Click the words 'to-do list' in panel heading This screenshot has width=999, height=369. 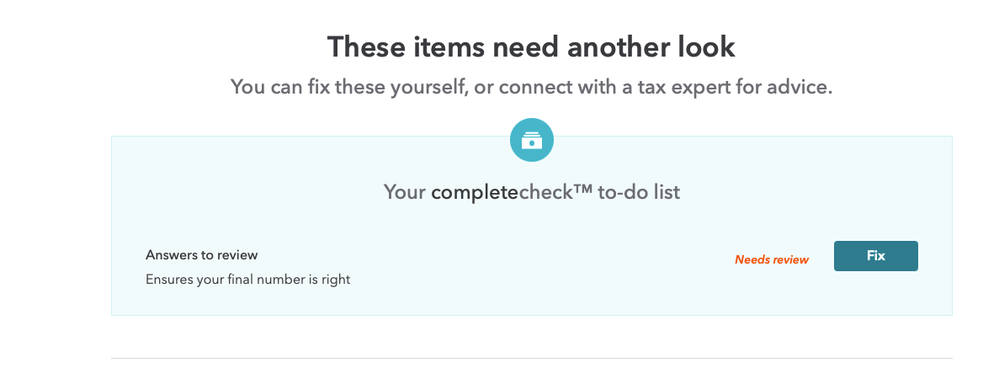[639, 192]
